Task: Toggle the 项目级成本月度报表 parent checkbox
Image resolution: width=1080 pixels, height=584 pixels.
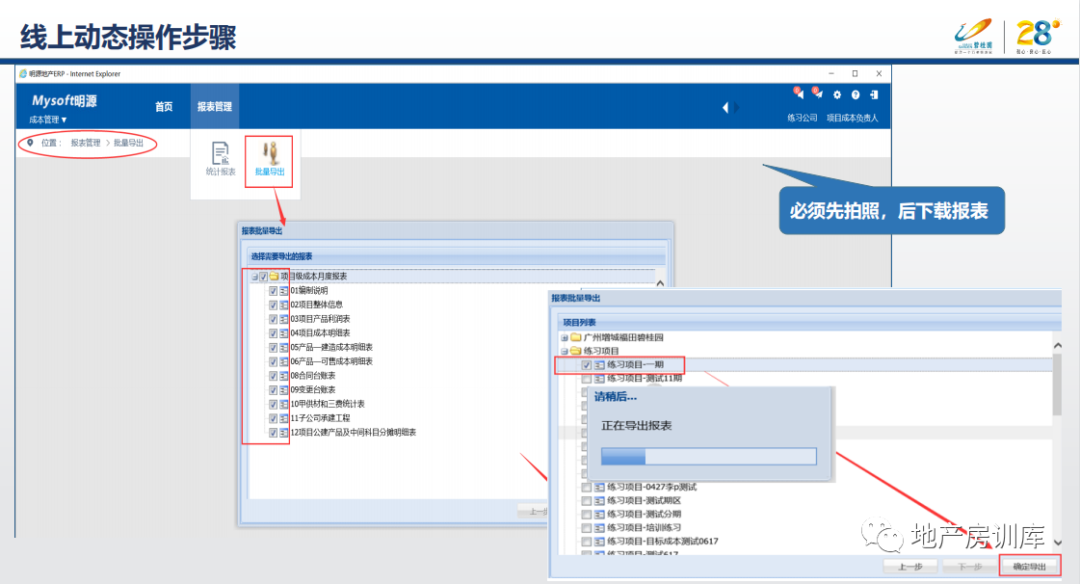Action: pyautogui.click(x=263, y=276)
